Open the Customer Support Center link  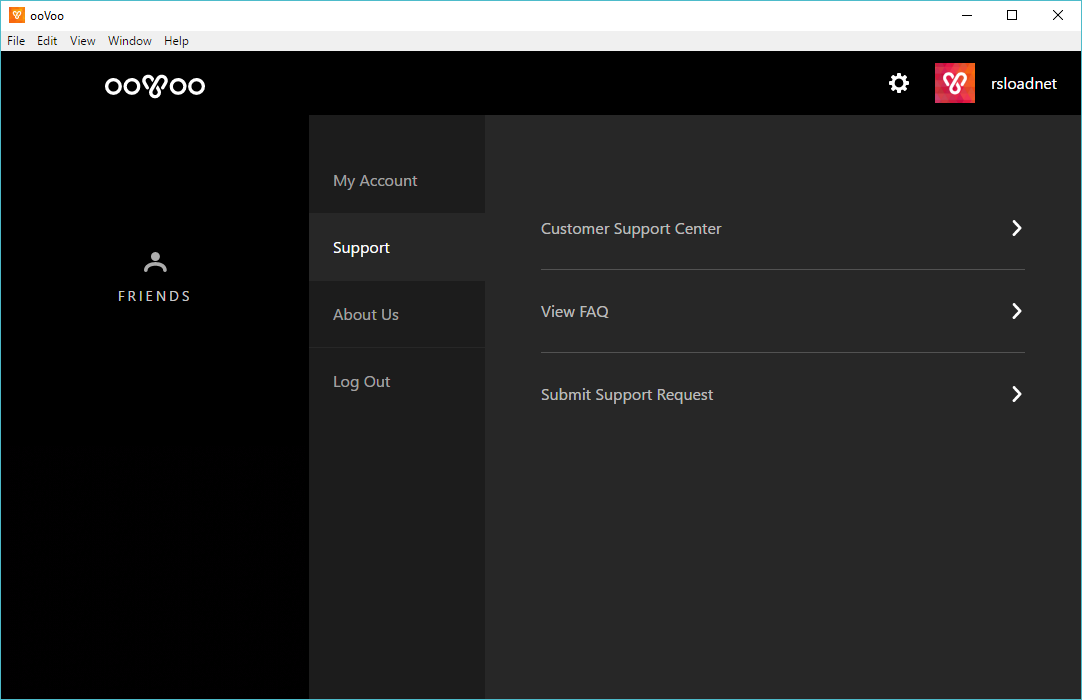point(631,229)
